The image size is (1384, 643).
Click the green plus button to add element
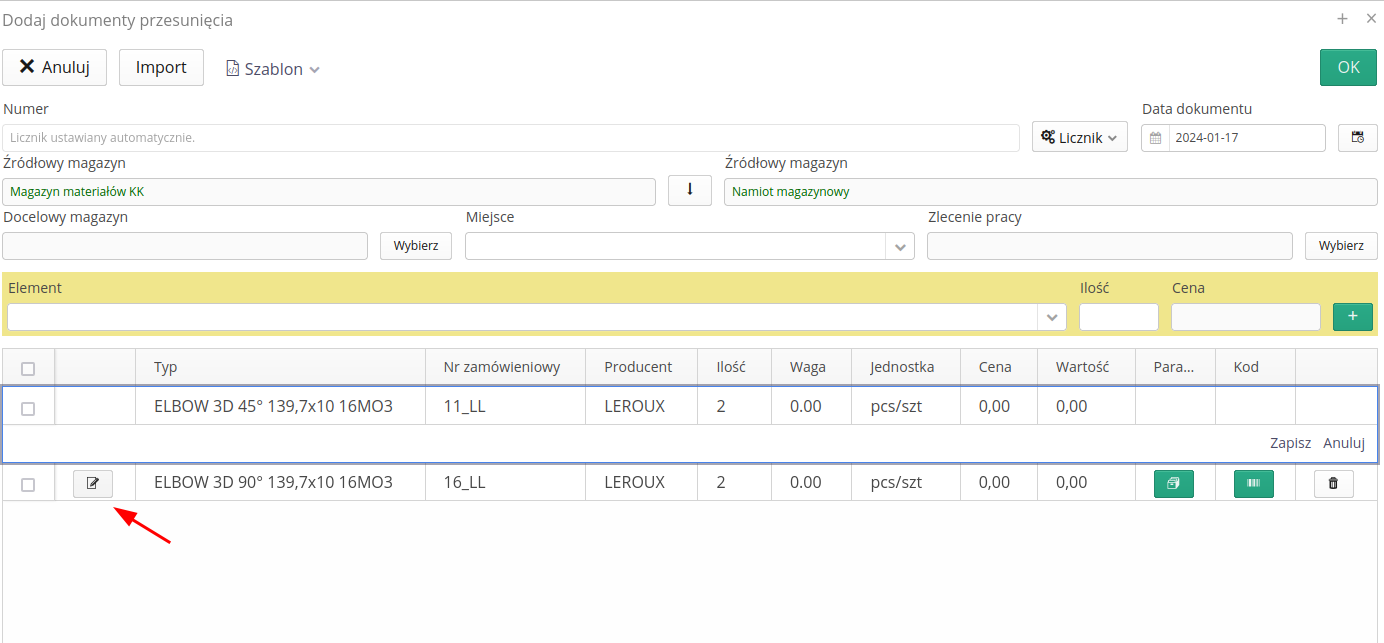pos(1352,317)
